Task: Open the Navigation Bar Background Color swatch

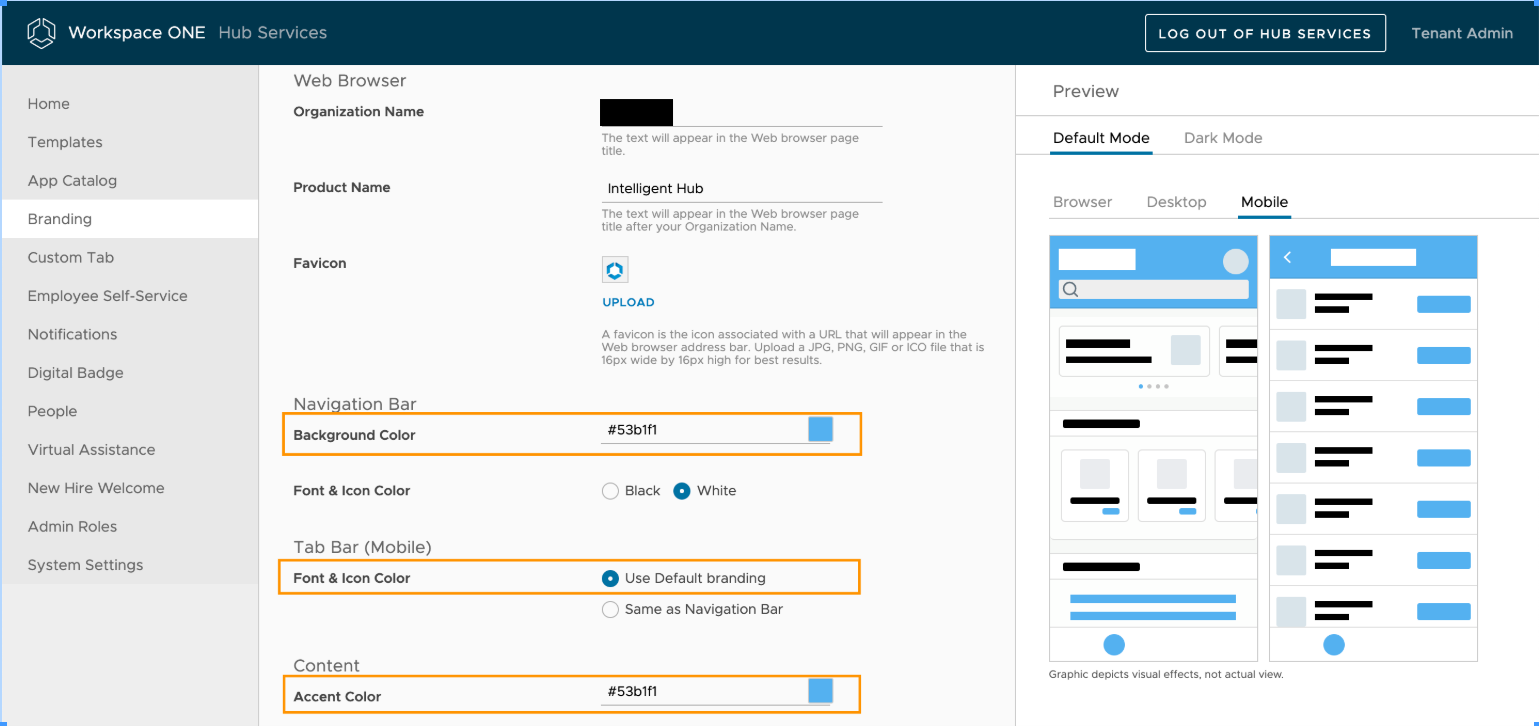Action: click(820, 430)
